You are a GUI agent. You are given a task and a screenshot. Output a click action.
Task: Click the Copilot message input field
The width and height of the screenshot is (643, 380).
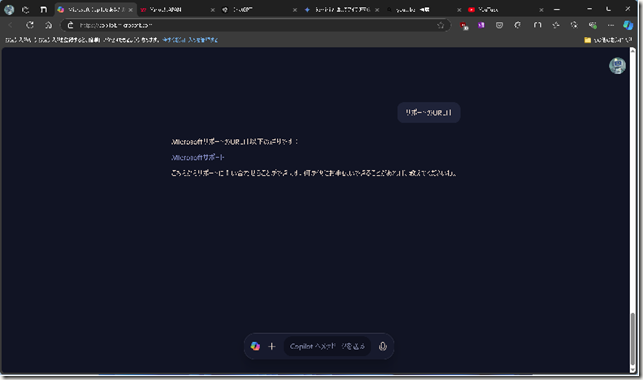pyautogui.click(x=327, y=346)
